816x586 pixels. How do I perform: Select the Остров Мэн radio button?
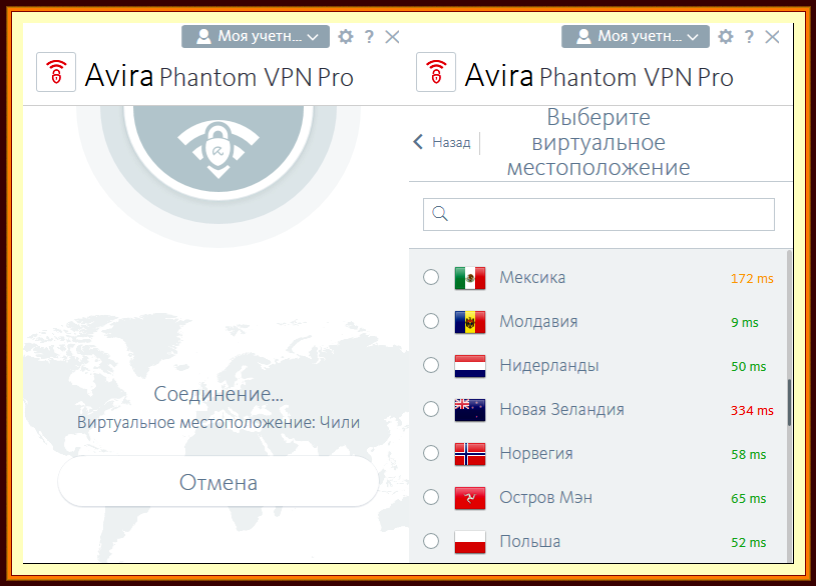tap(431, 497)
